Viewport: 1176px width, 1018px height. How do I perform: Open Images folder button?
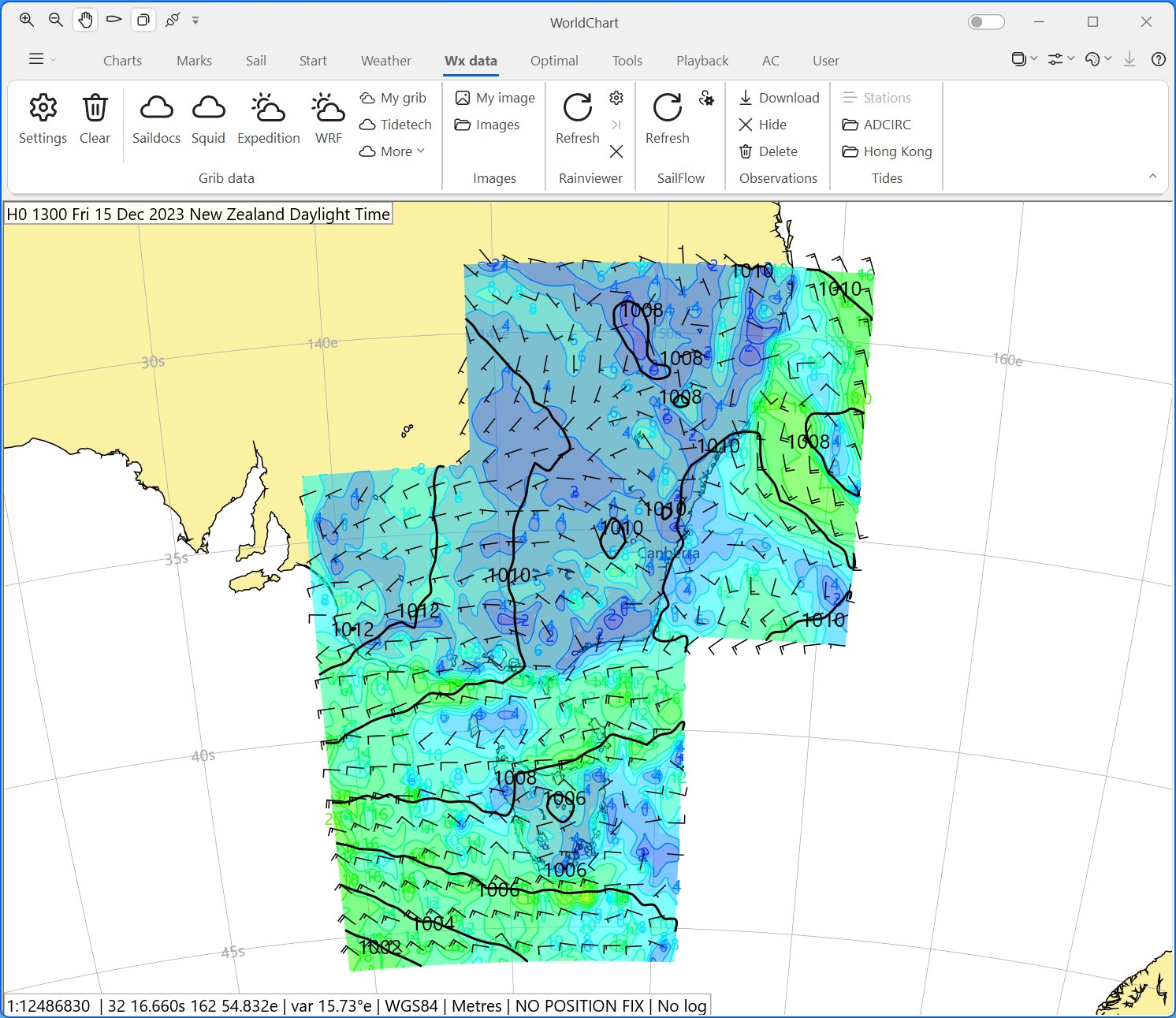(487, 125)
